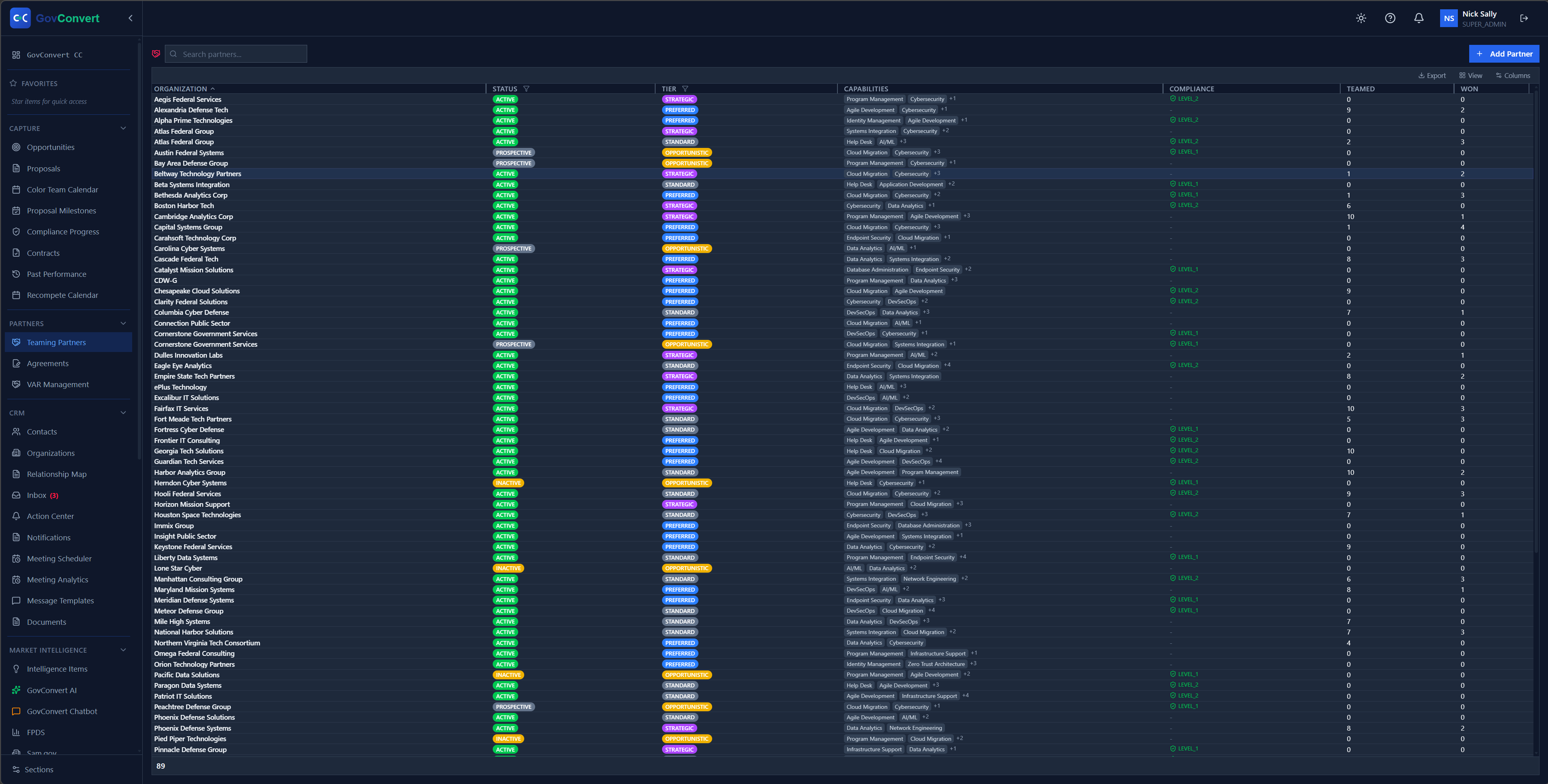Open Message Templates link

coord(60,601)
